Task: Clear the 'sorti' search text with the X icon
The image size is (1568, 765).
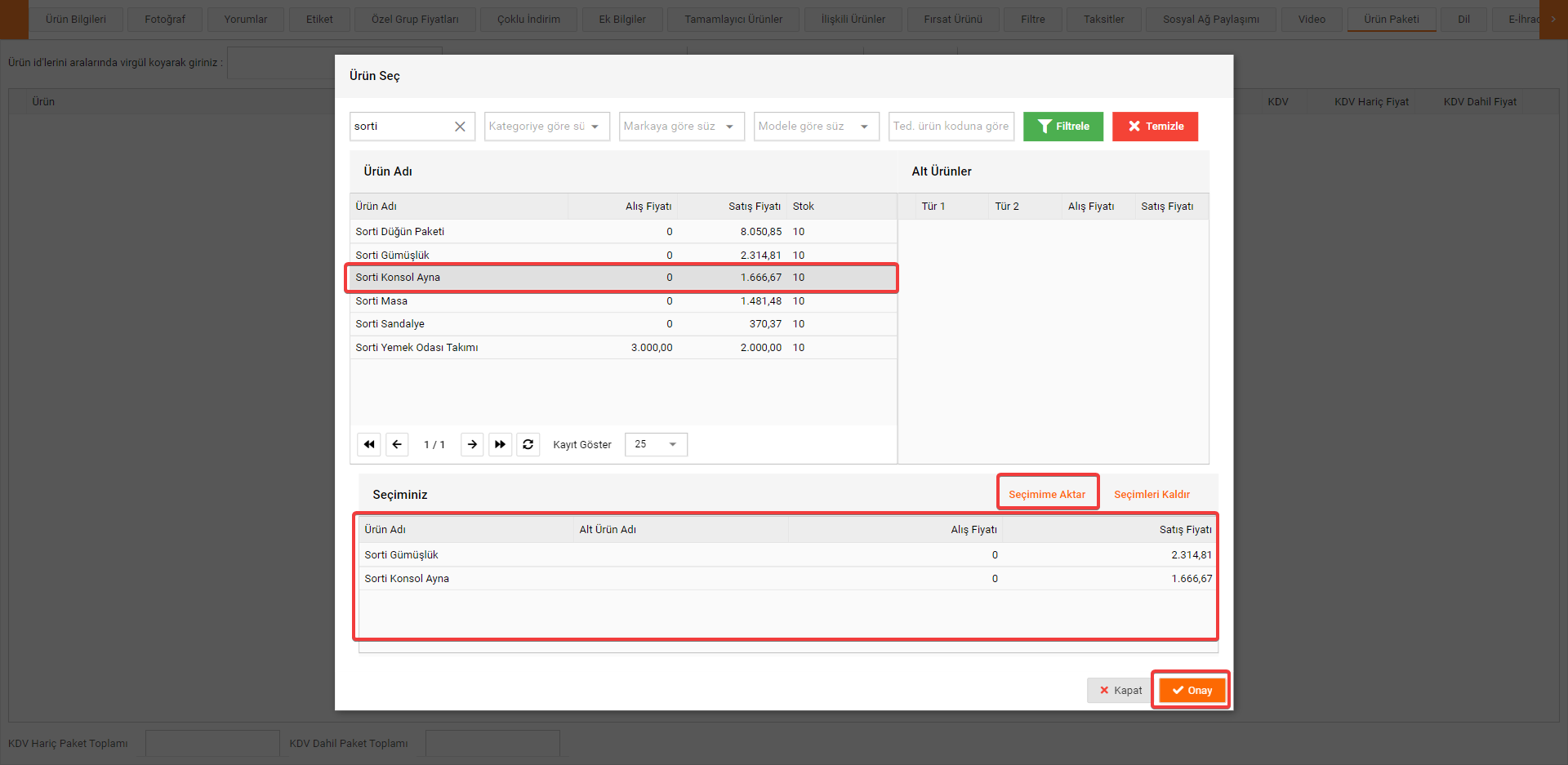Action: point(460,127)
